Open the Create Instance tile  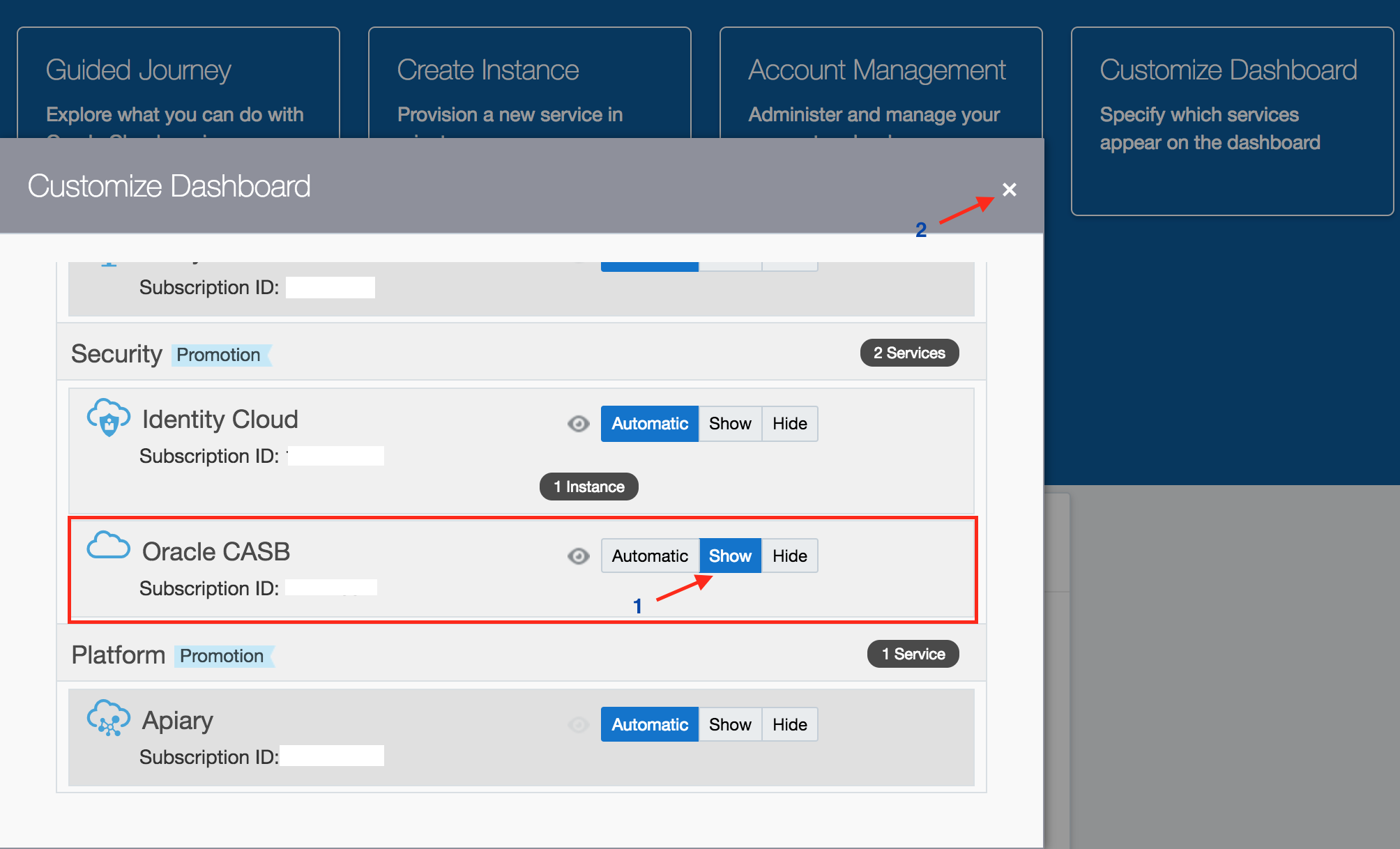(x=530, y=82)
